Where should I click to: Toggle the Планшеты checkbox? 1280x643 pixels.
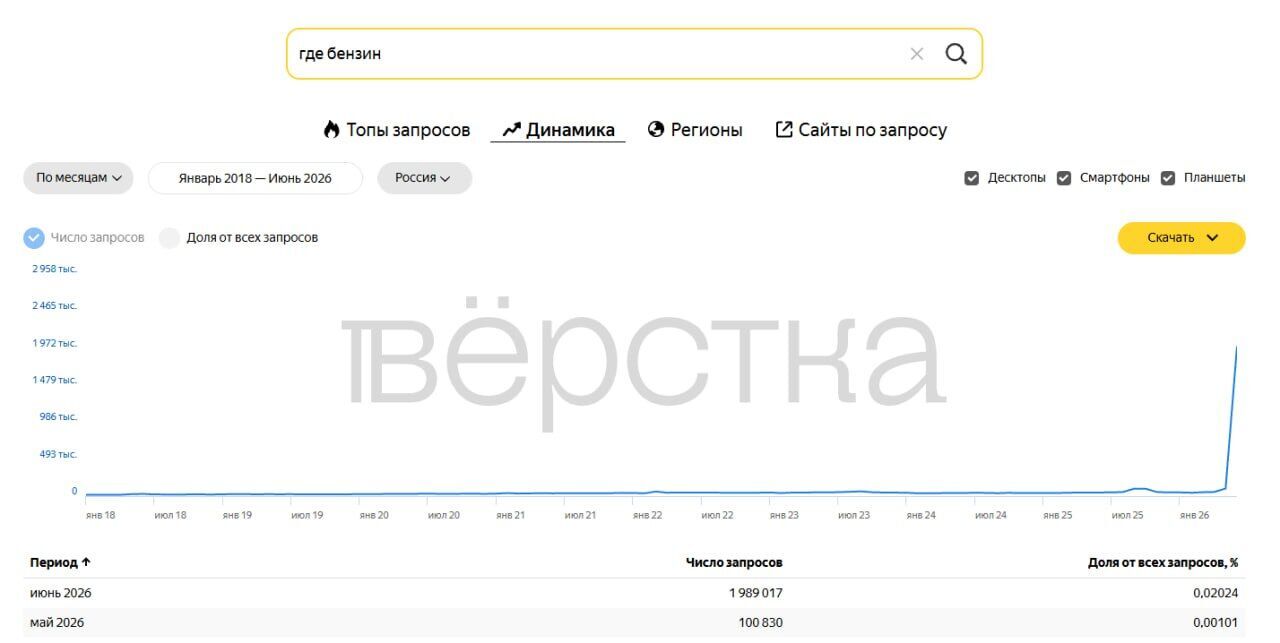1168,178
